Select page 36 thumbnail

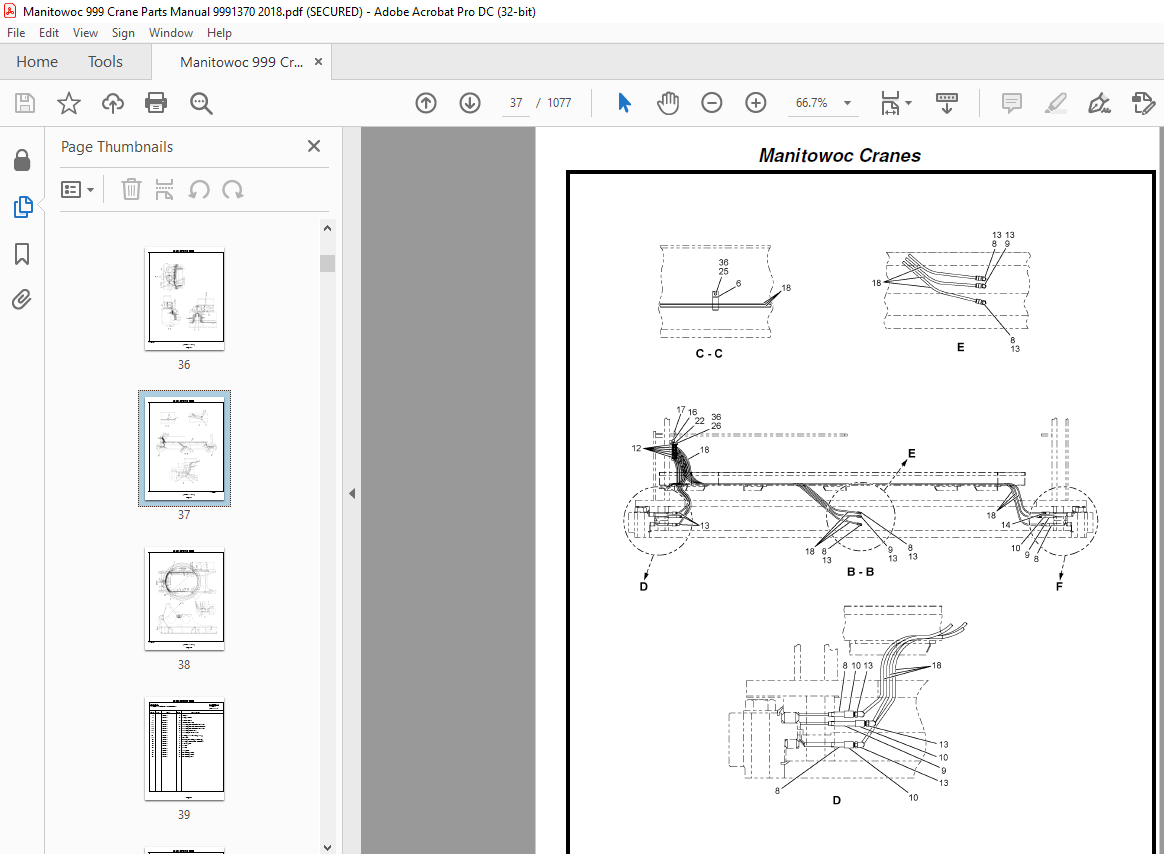click(x=185, y=299)
